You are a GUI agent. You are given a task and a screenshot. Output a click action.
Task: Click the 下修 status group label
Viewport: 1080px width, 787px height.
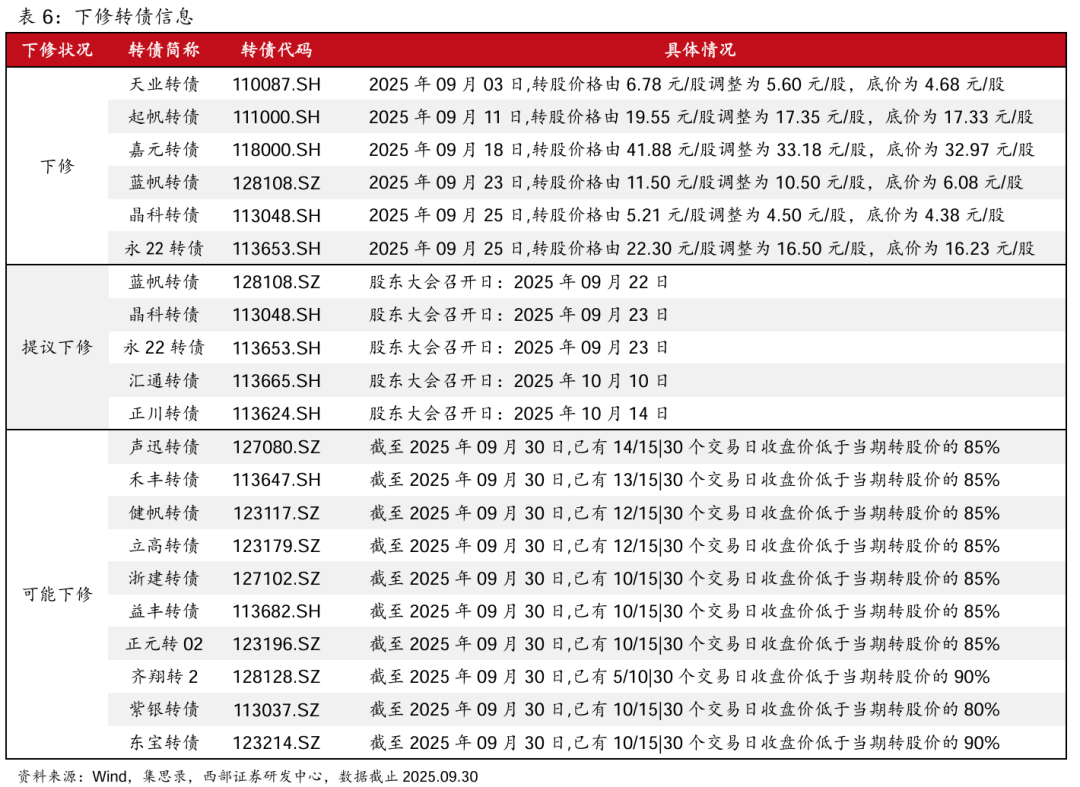57,166
